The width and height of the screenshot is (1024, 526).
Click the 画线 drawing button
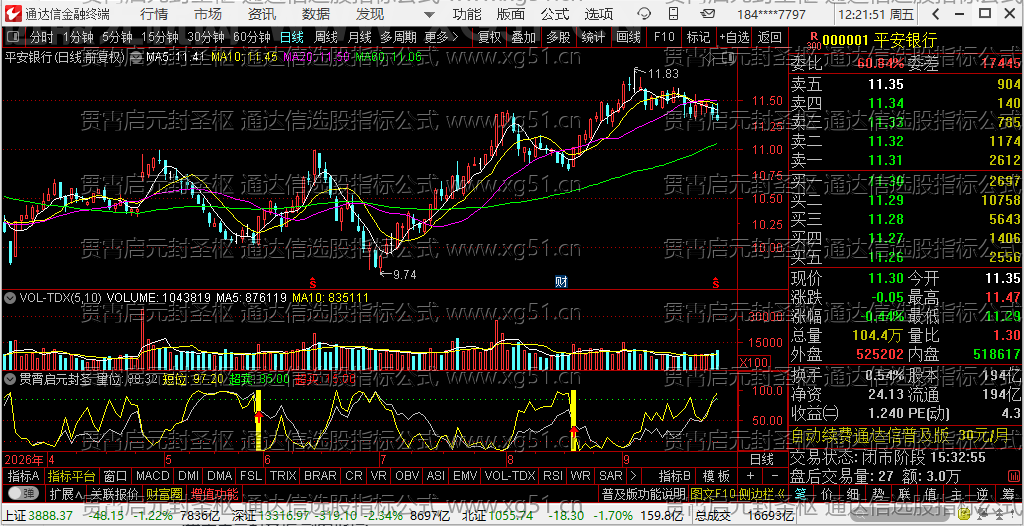(x=628, y=38)
